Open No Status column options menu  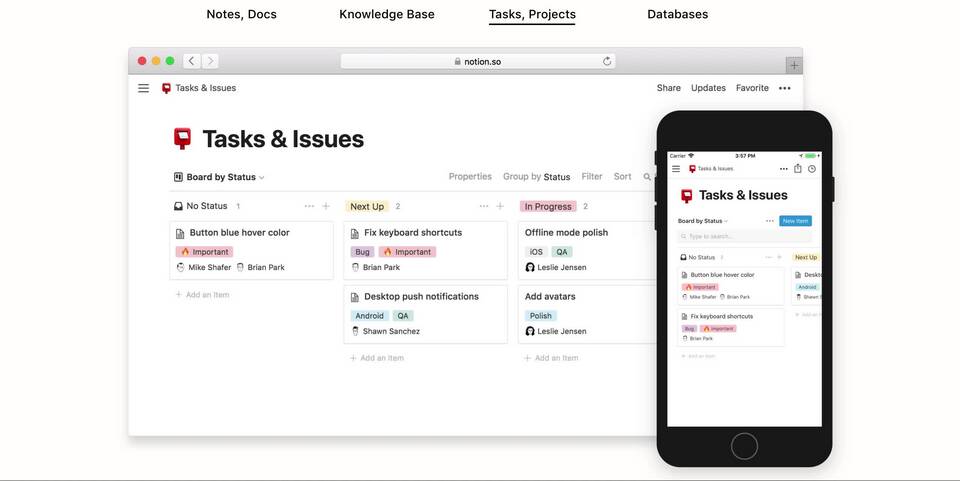pos(309,206)
